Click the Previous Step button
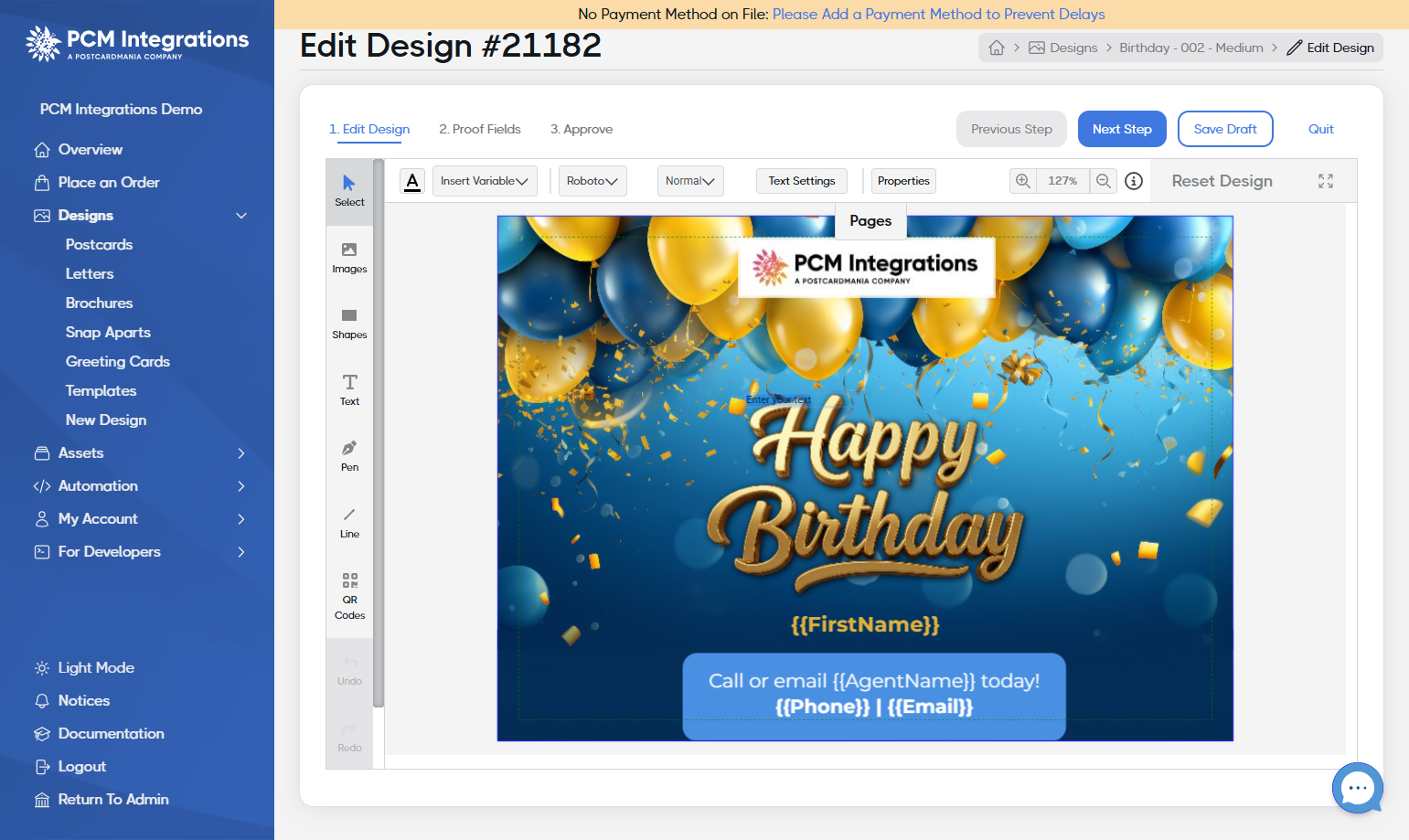 point(1011,129)
